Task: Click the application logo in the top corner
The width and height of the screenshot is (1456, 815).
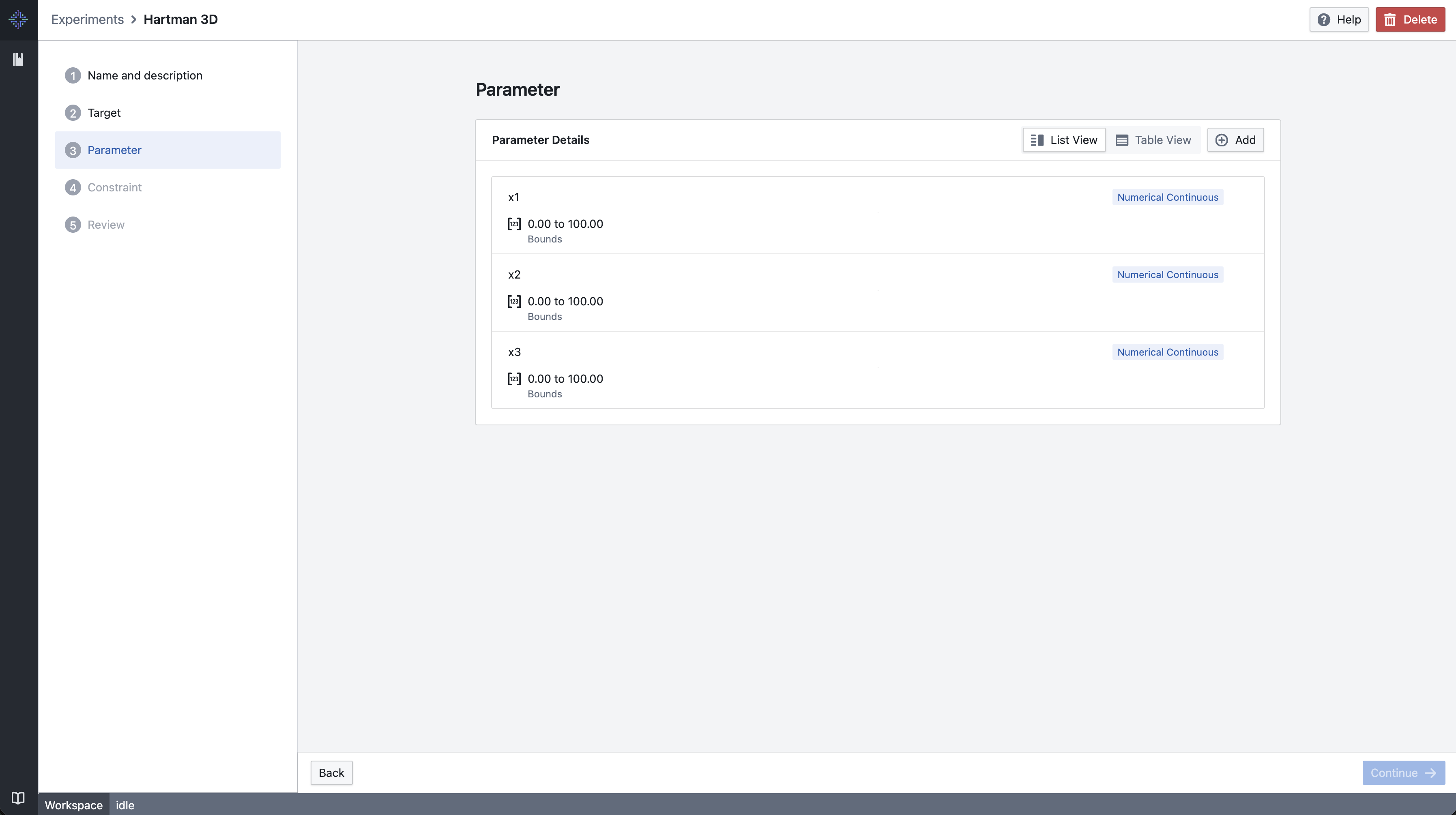Action: click(x=18, y=19)
